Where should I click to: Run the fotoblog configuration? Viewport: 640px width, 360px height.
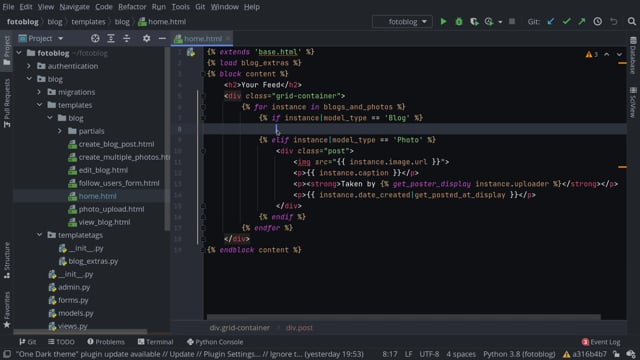point(443,21)
